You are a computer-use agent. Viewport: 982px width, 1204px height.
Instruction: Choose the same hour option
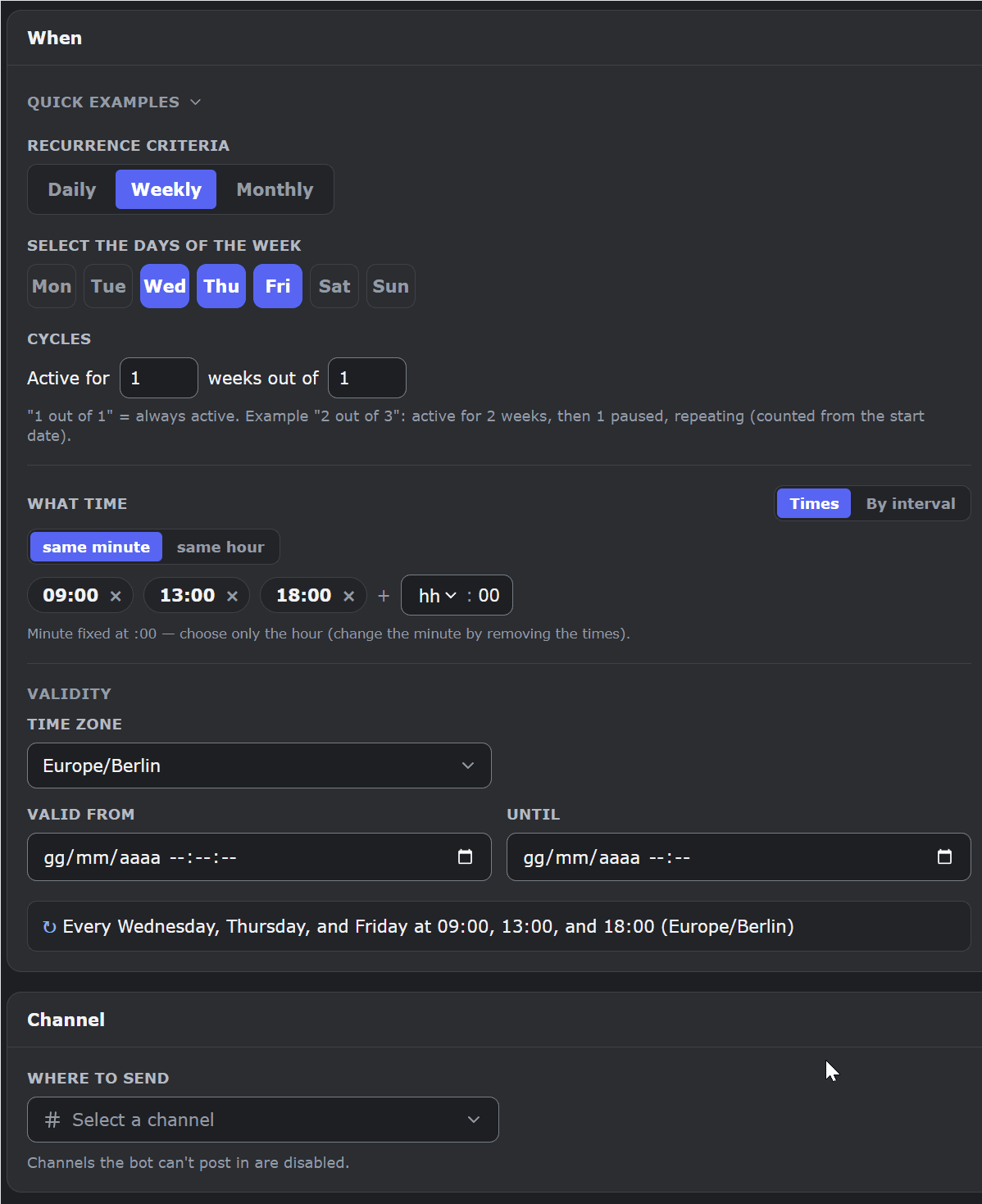coord(220,547)
